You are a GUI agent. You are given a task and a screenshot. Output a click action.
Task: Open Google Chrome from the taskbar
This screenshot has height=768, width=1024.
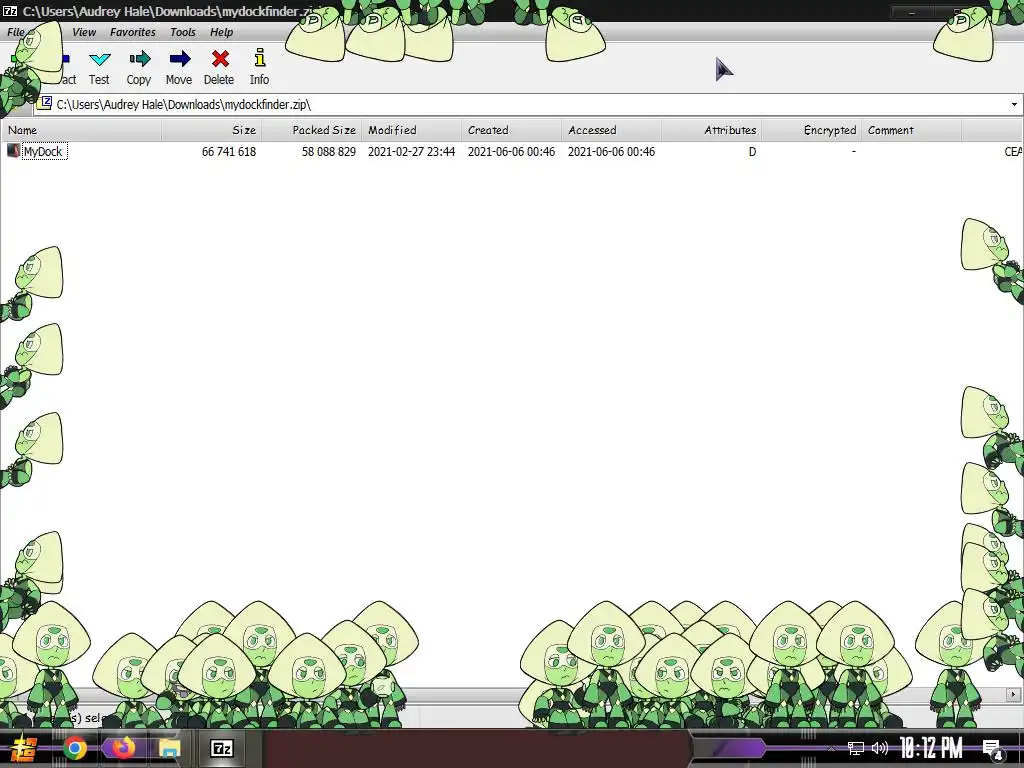(74, 748)
